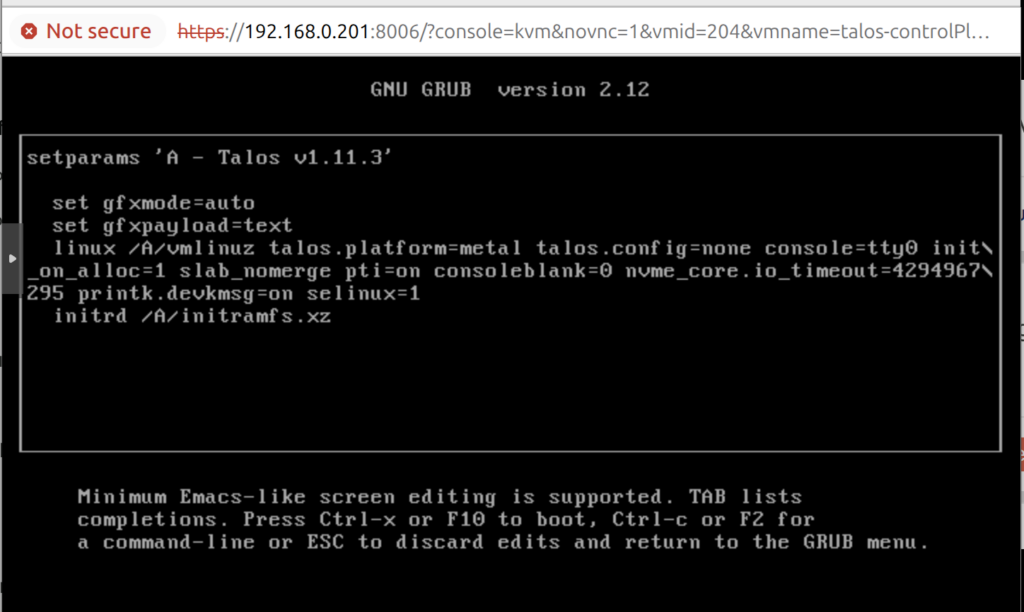Click the GNU GRUB version 2.12 title
Image resolution: width=1024 pixels, height=612 pixels.
pyautogui.click(x=510, y=89)
